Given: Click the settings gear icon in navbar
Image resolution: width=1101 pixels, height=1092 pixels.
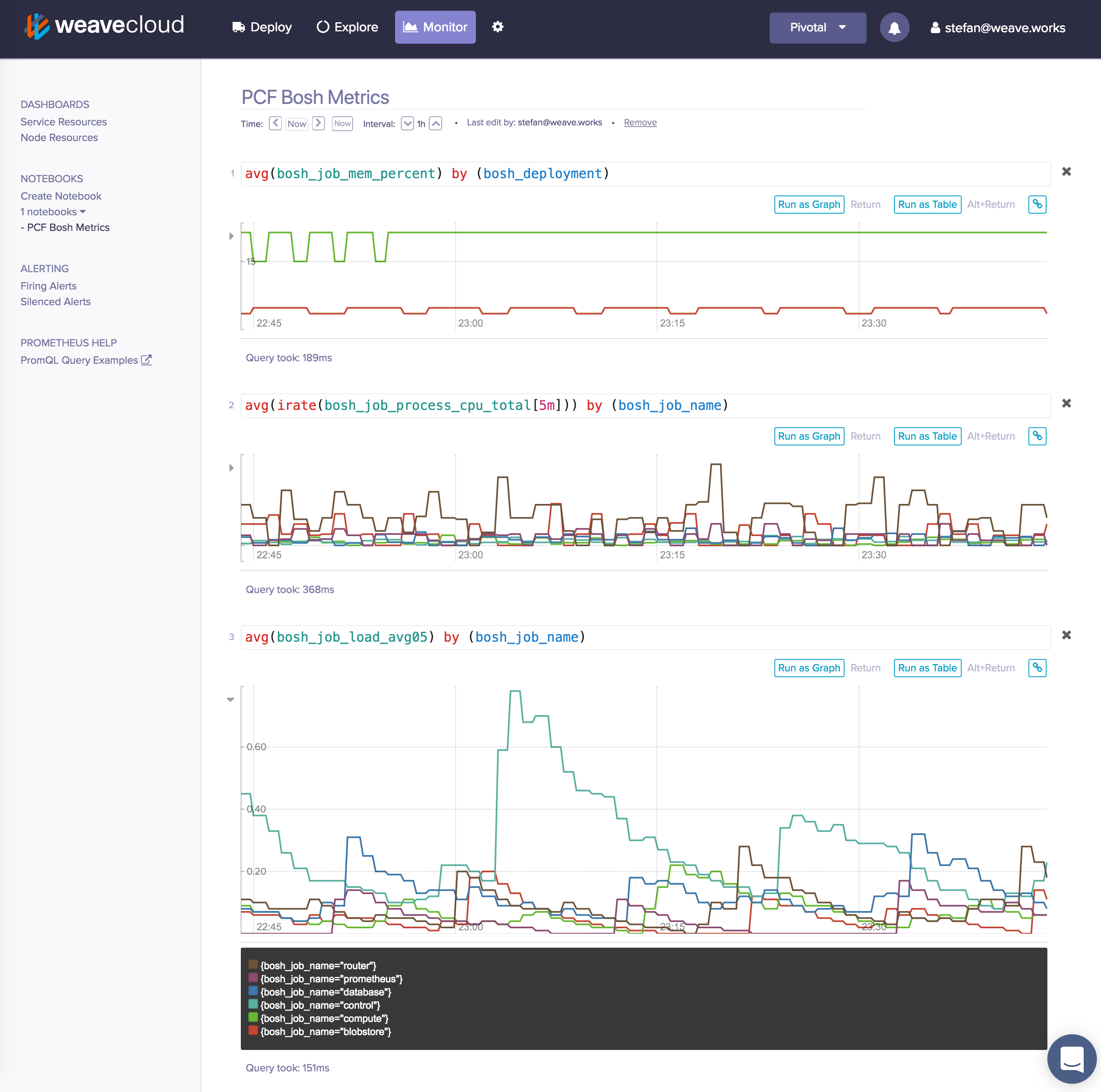Looking at the screenshot, I should [x=497, y=27].
